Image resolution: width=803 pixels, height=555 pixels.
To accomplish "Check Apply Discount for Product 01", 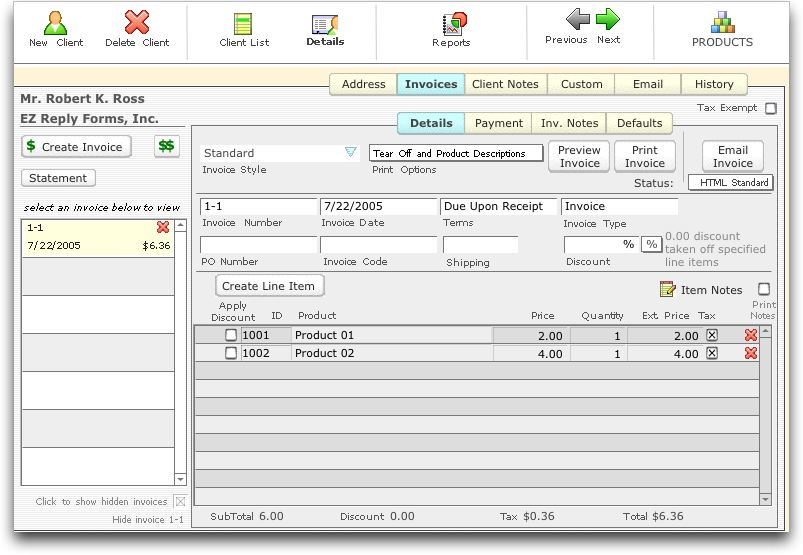I will click(x=231, y=336).
